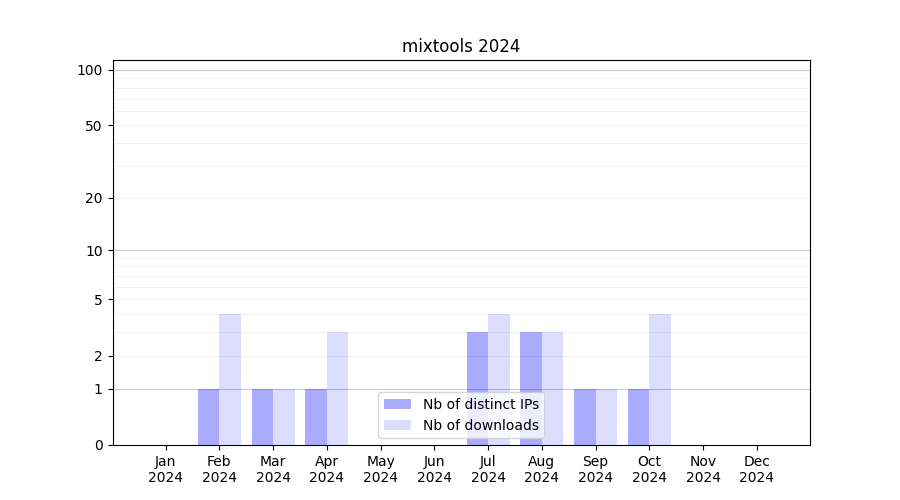This screenshot has width=900, height=500.
Task: Click the Feb 2024 distinct IPs bar
Action: [x=208, y=417]
